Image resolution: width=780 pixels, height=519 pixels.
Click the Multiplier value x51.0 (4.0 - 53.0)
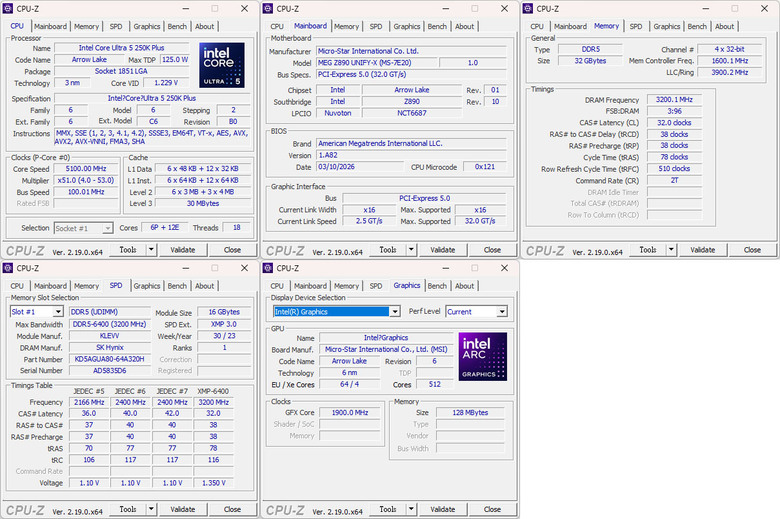tap(86, 180)
